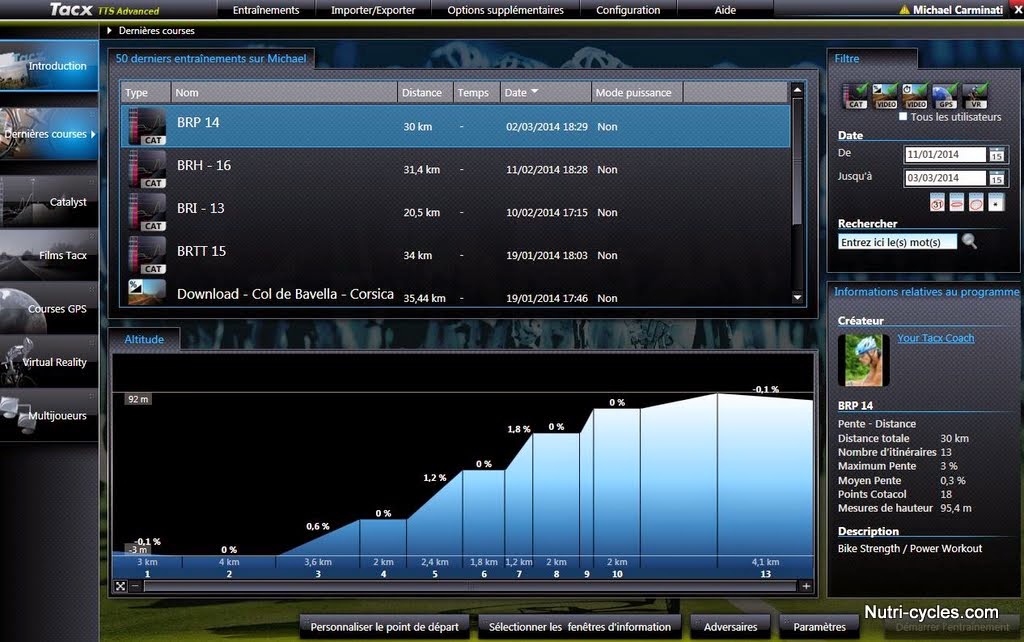The image size is (1024, 642).
Task: Click the training list scroll-up arrow
Action: pyautogui.click(x=797, y=89)
